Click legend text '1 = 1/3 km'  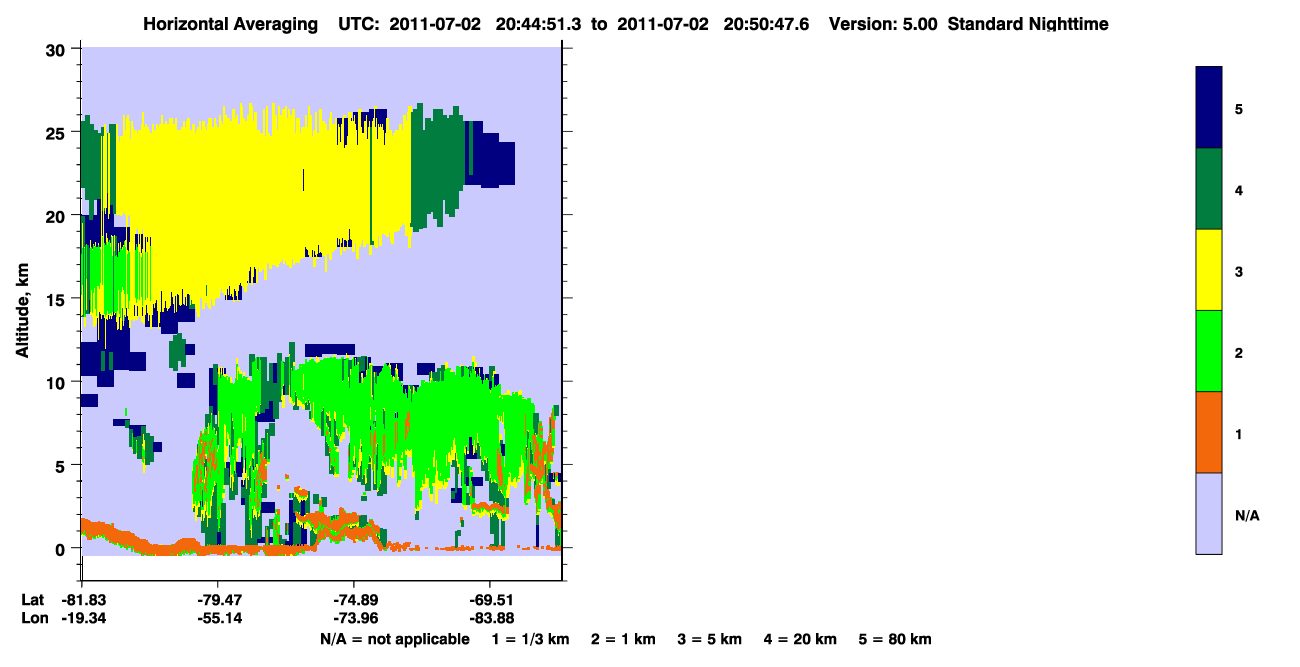(530, 639)
